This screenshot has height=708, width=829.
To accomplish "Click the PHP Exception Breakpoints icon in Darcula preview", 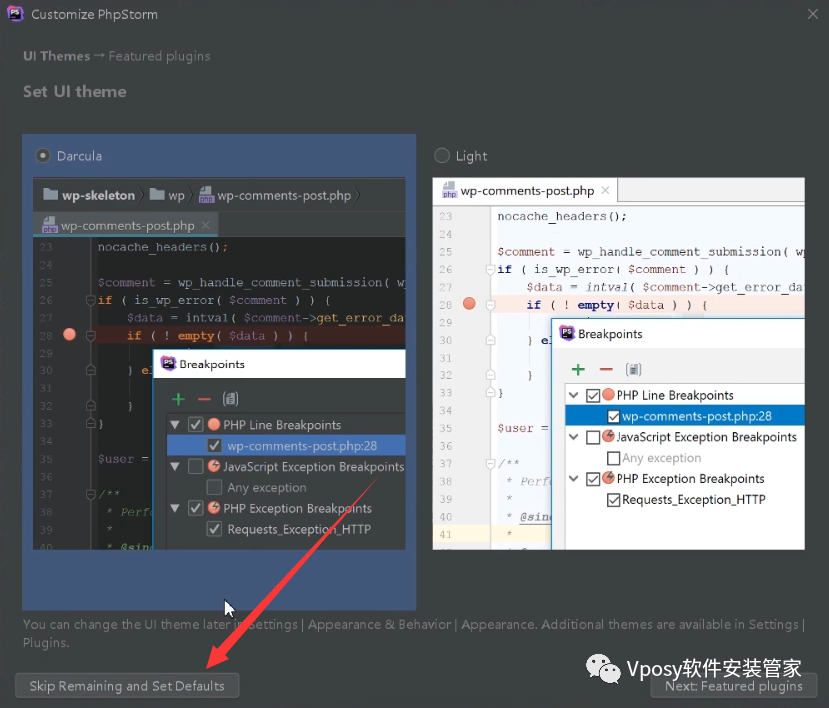I will pos(214,508).
